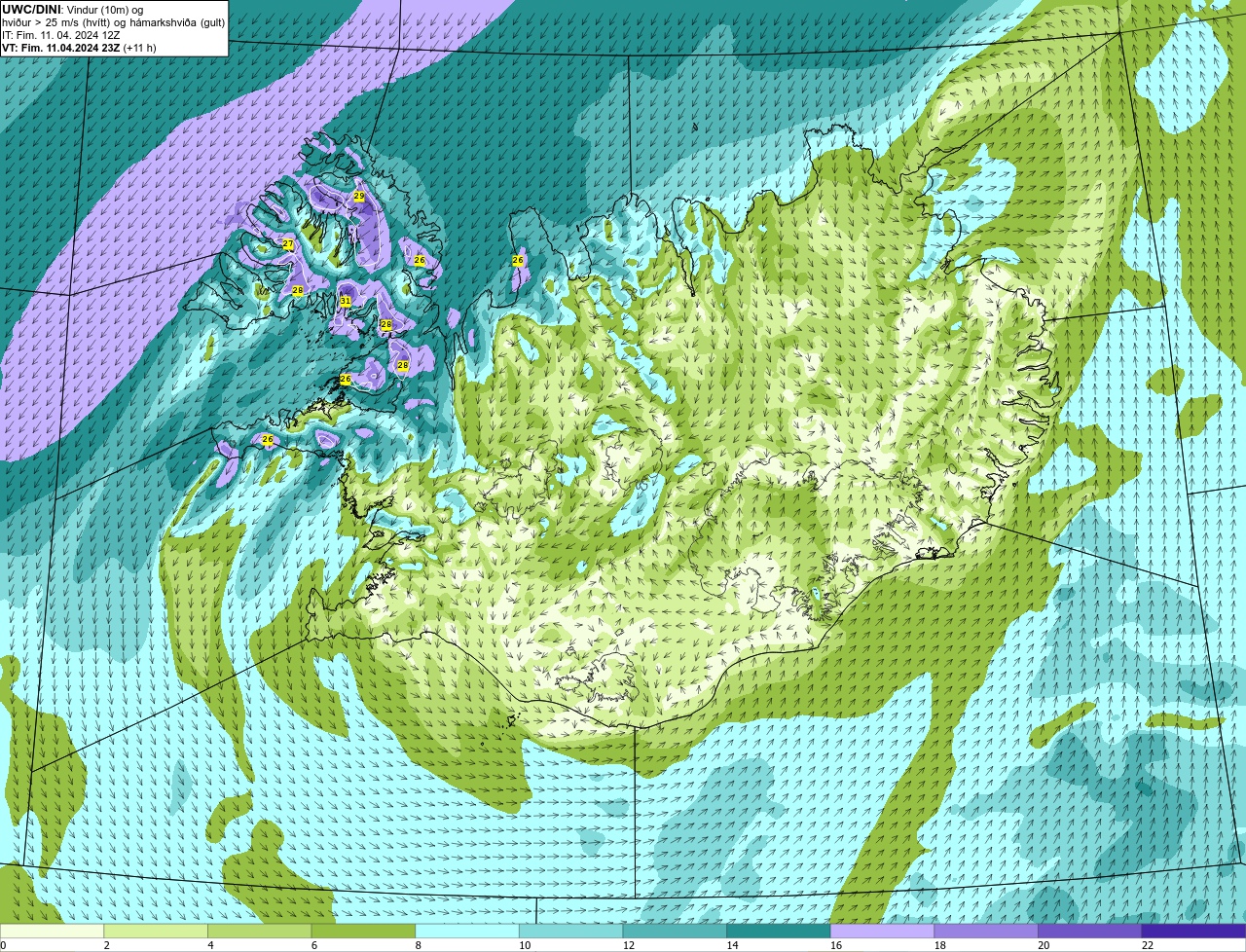Screen dimensions: 1246x952
Task: Click the legend scale label '20'
Action: click(1044, 945)
